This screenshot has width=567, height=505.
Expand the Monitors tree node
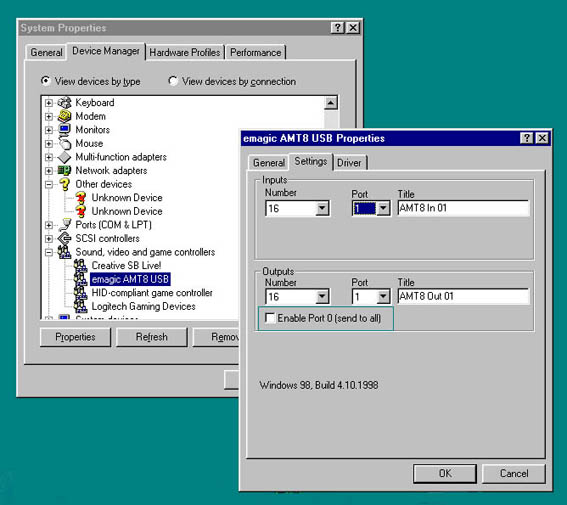(x=49, y=130)
